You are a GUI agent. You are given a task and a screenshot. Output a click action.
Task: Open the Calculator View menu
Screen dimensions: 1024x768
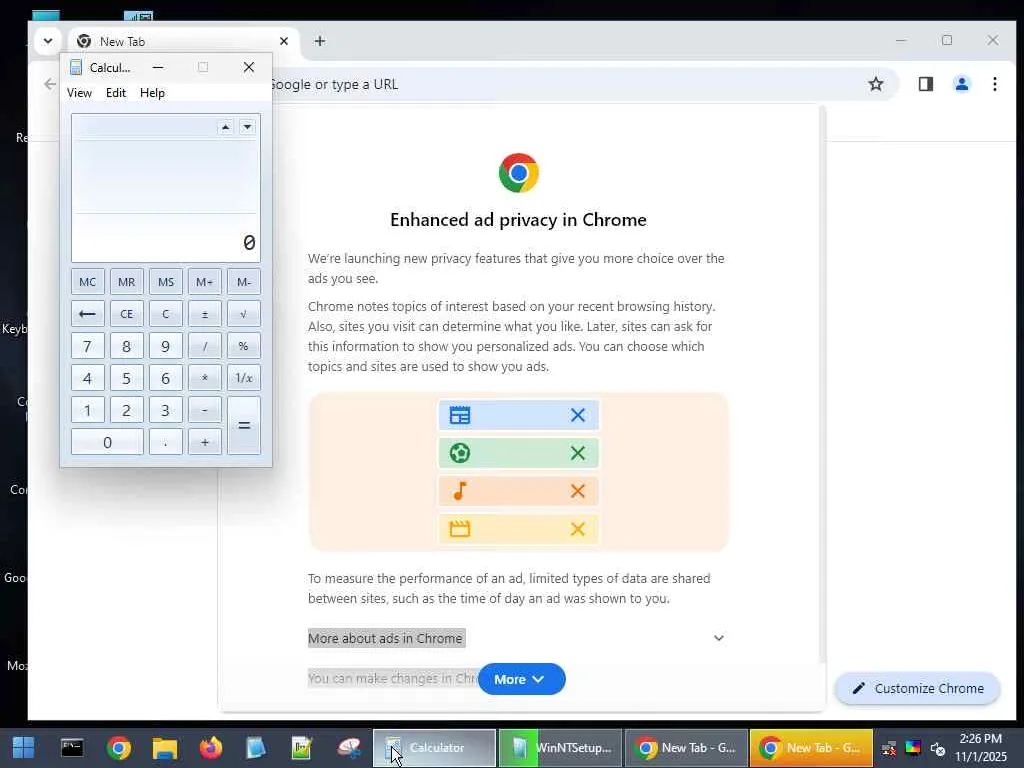(x=79, y=93)
